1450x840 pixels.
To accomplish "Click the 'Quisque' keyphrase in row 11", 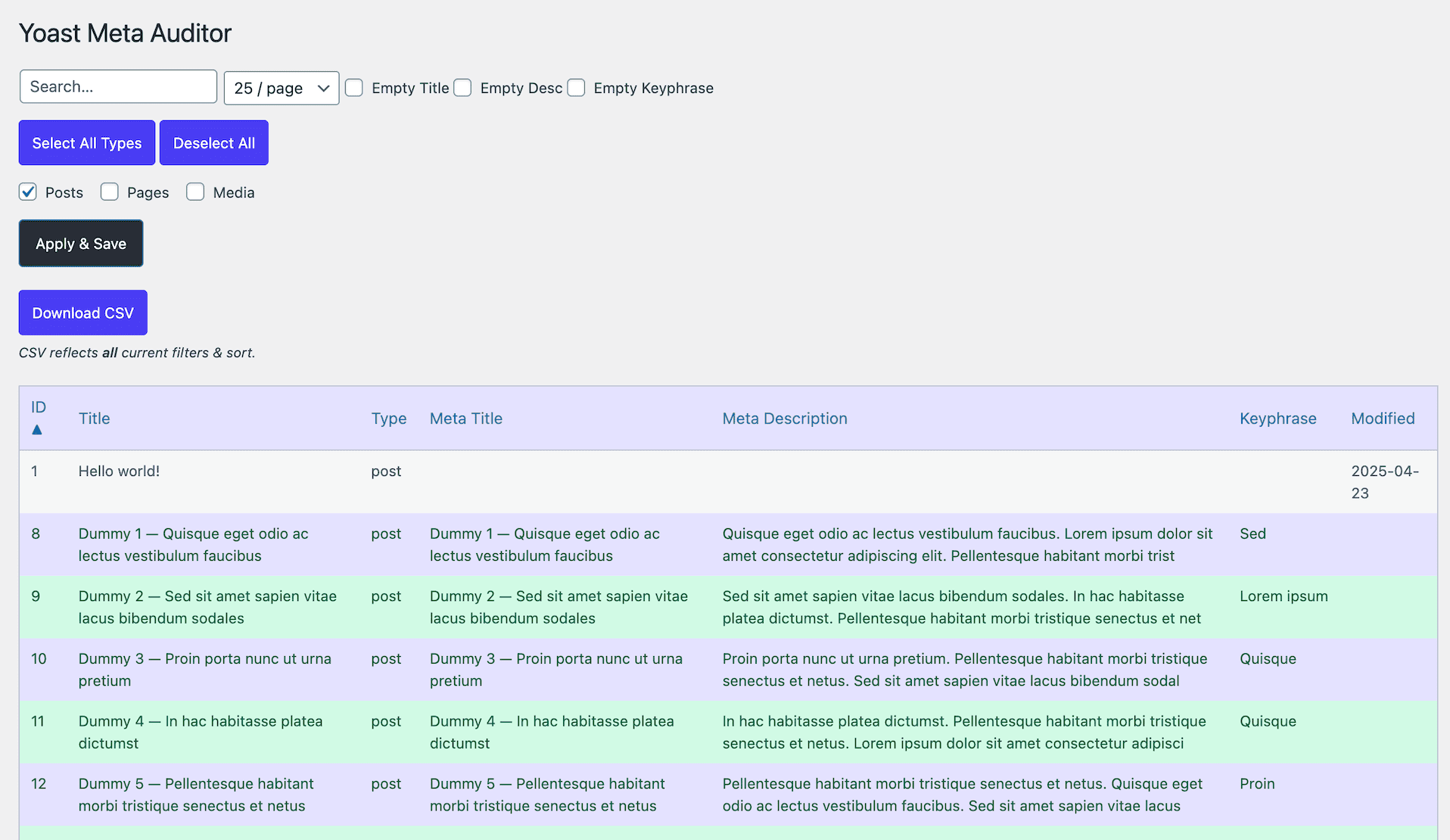I will 1268,722.
